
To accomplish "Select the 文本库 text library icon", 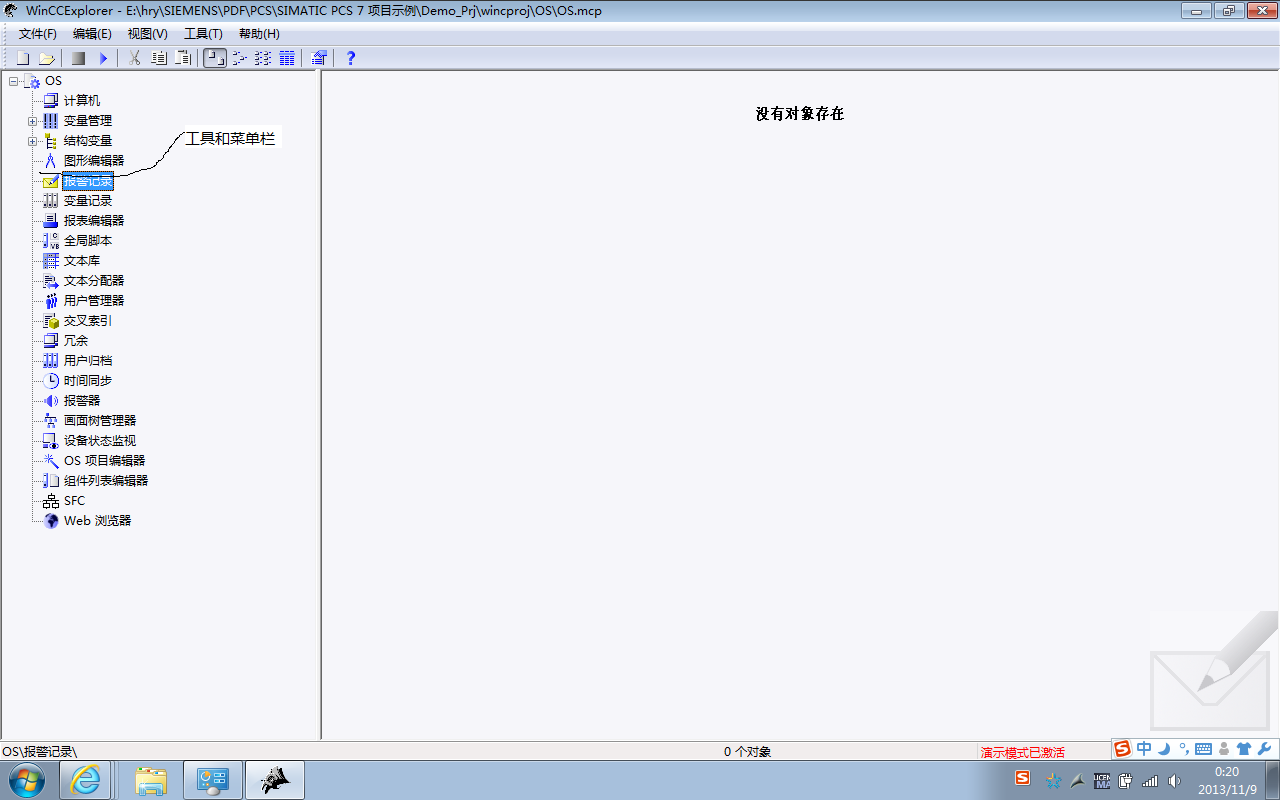I will (x=51, y=261).
